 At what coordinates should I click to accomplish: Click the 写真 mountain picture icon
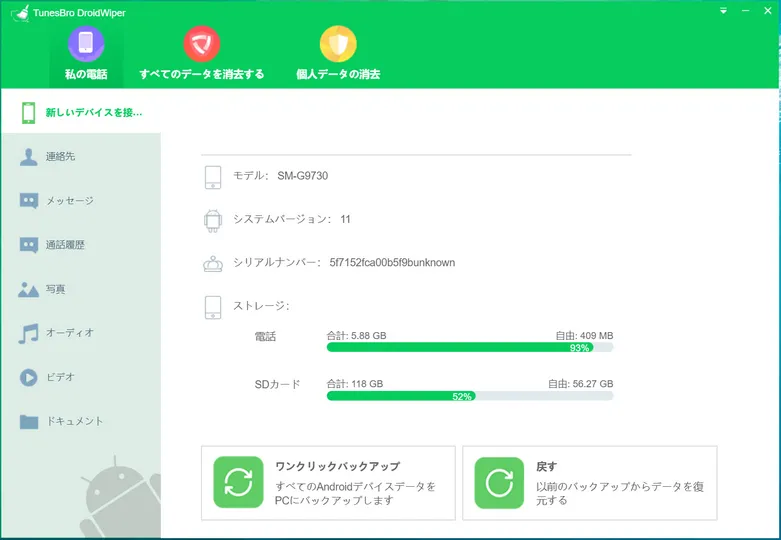28,289
